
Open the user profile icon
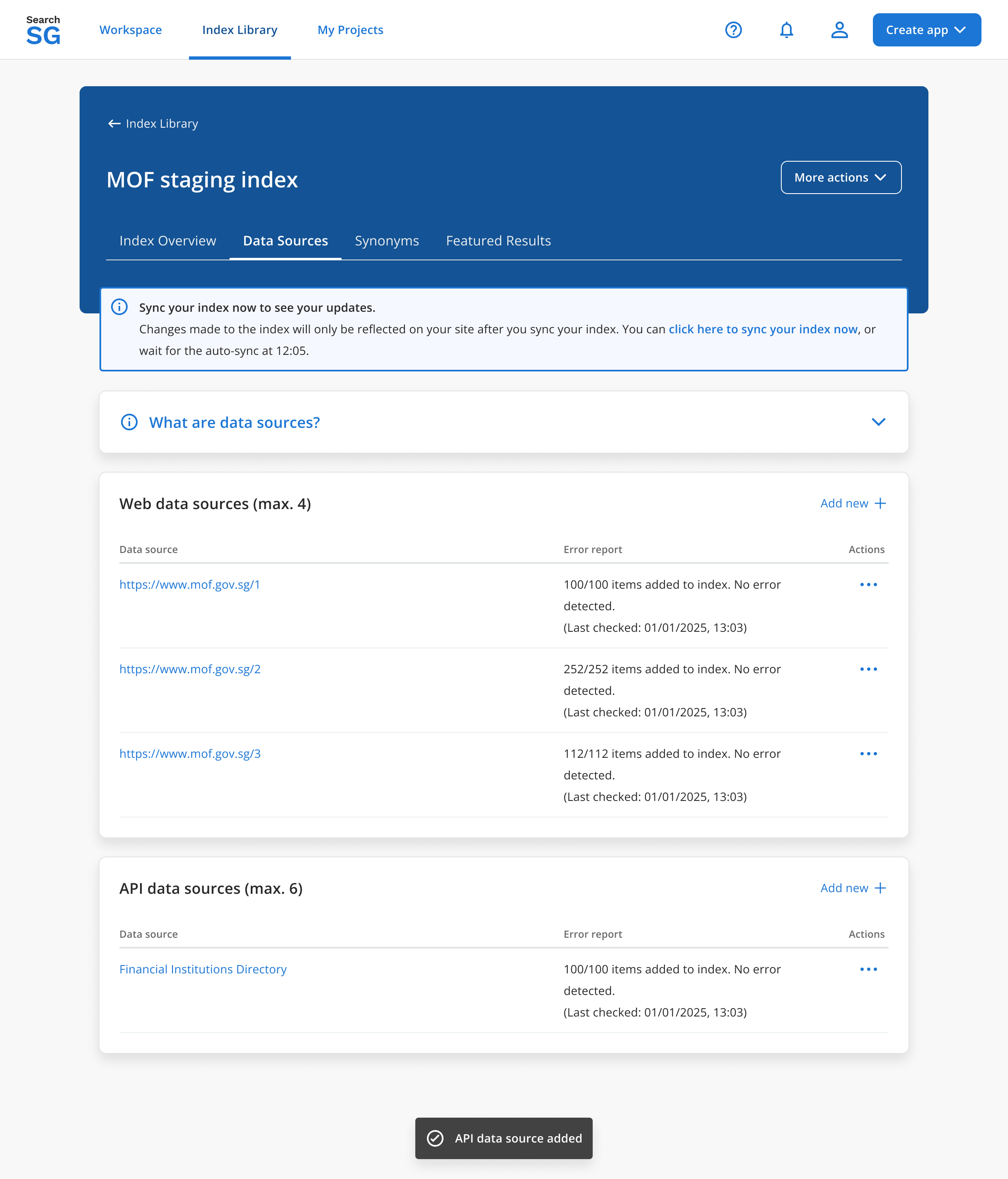pos(839,29)
